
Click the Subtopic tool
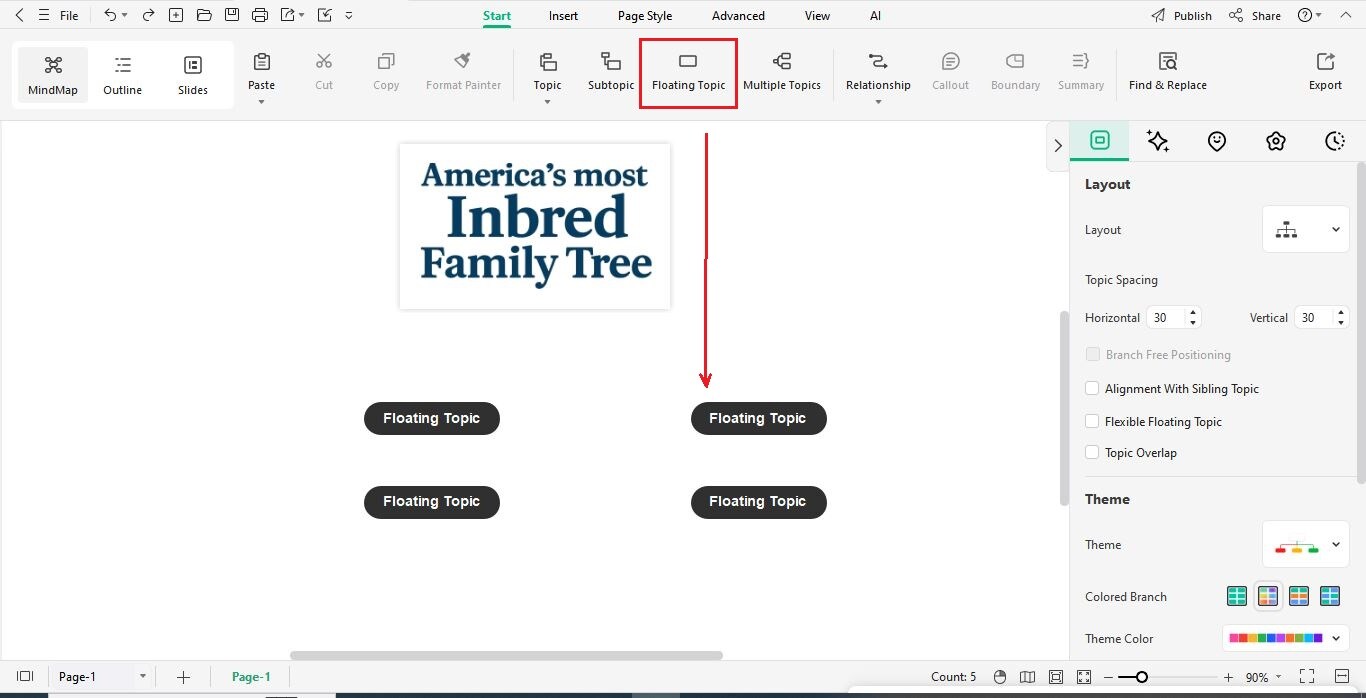tap(611, 72)
